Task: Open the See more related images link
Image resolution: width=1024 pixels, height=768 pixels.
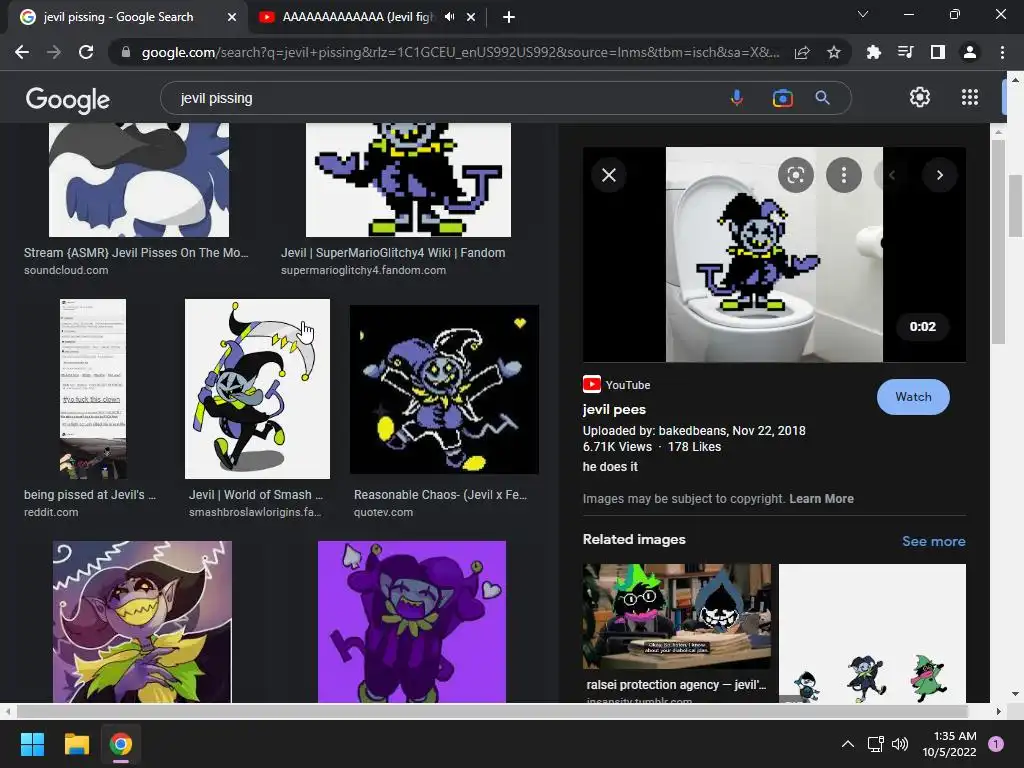Action: tap(934, 541)
